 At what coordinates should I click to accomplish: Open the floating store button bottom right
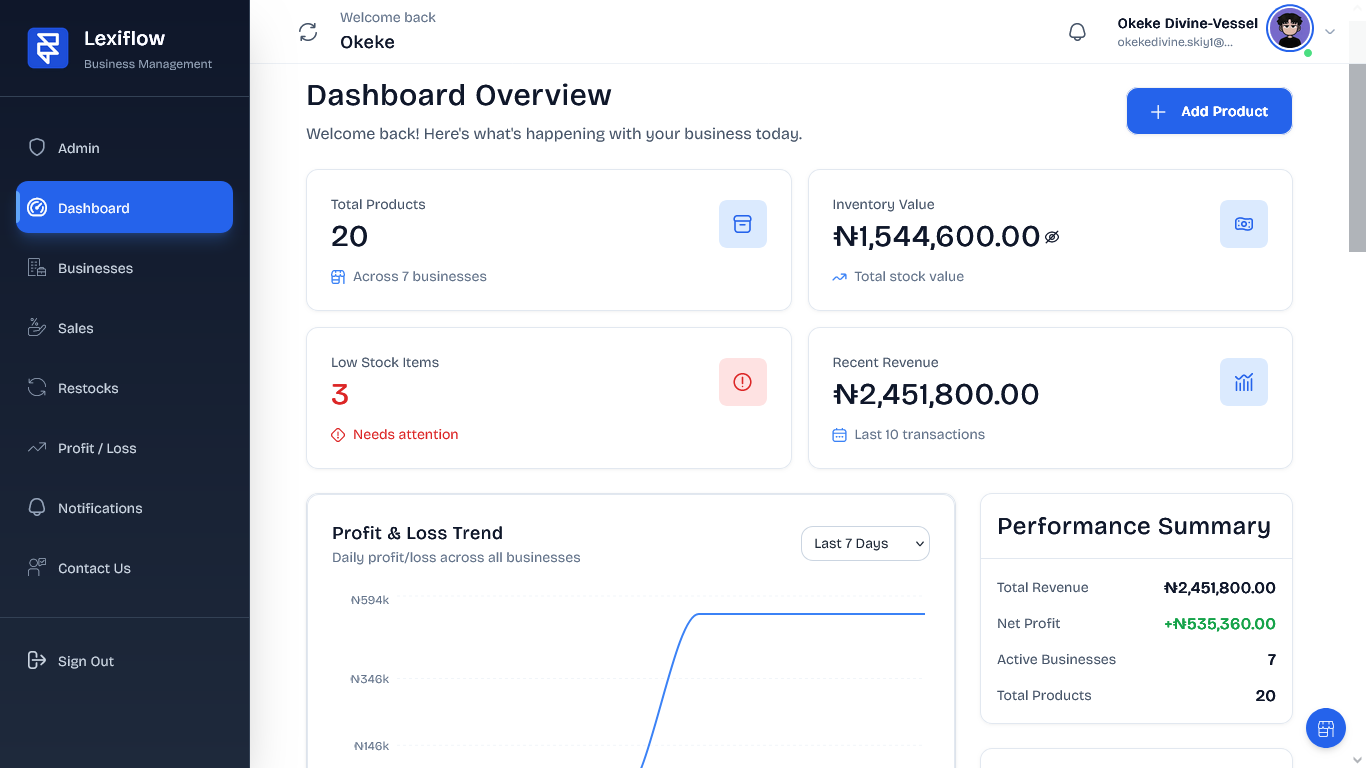pos(1326,728)
